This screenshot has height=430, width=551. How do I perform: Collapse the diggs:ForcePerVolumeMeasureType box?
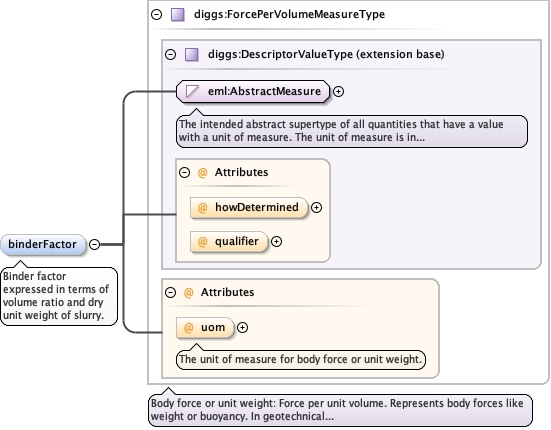point(156,14)
